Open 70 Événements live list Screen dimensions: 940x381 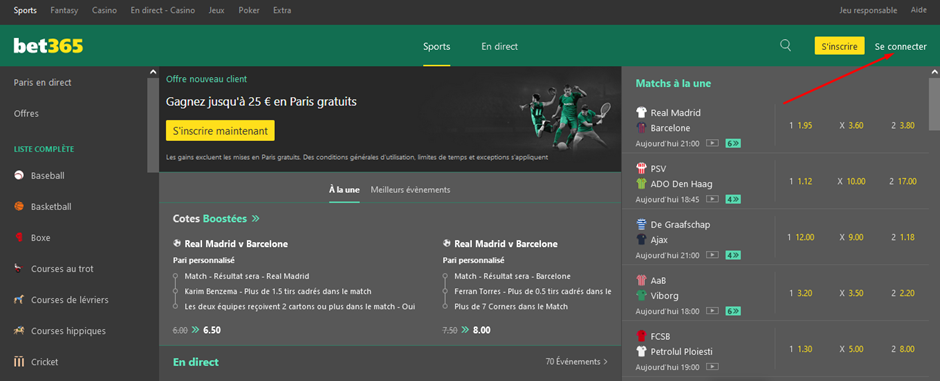pos(576,362)
